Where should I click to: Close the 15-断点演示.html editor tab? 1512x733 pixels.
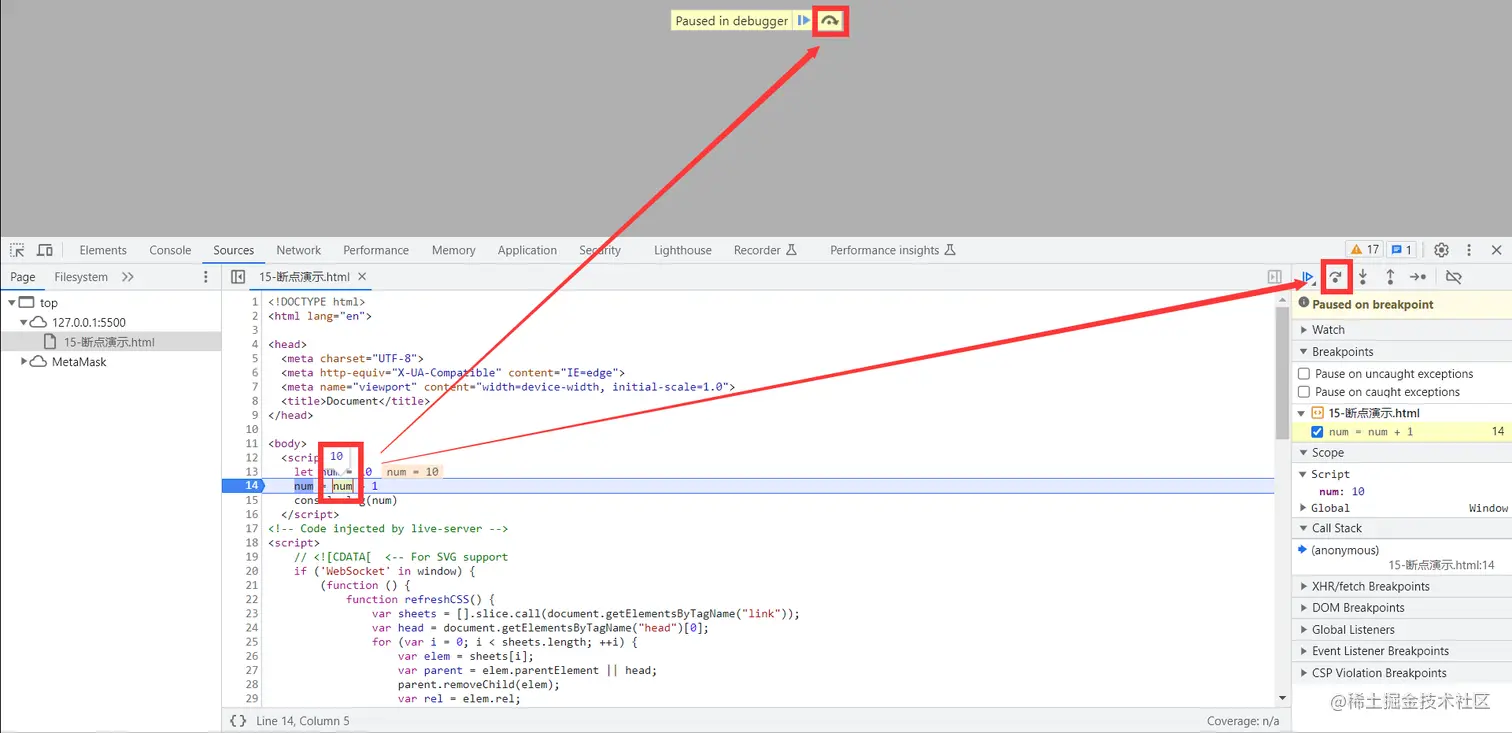[x=362, y=277]
